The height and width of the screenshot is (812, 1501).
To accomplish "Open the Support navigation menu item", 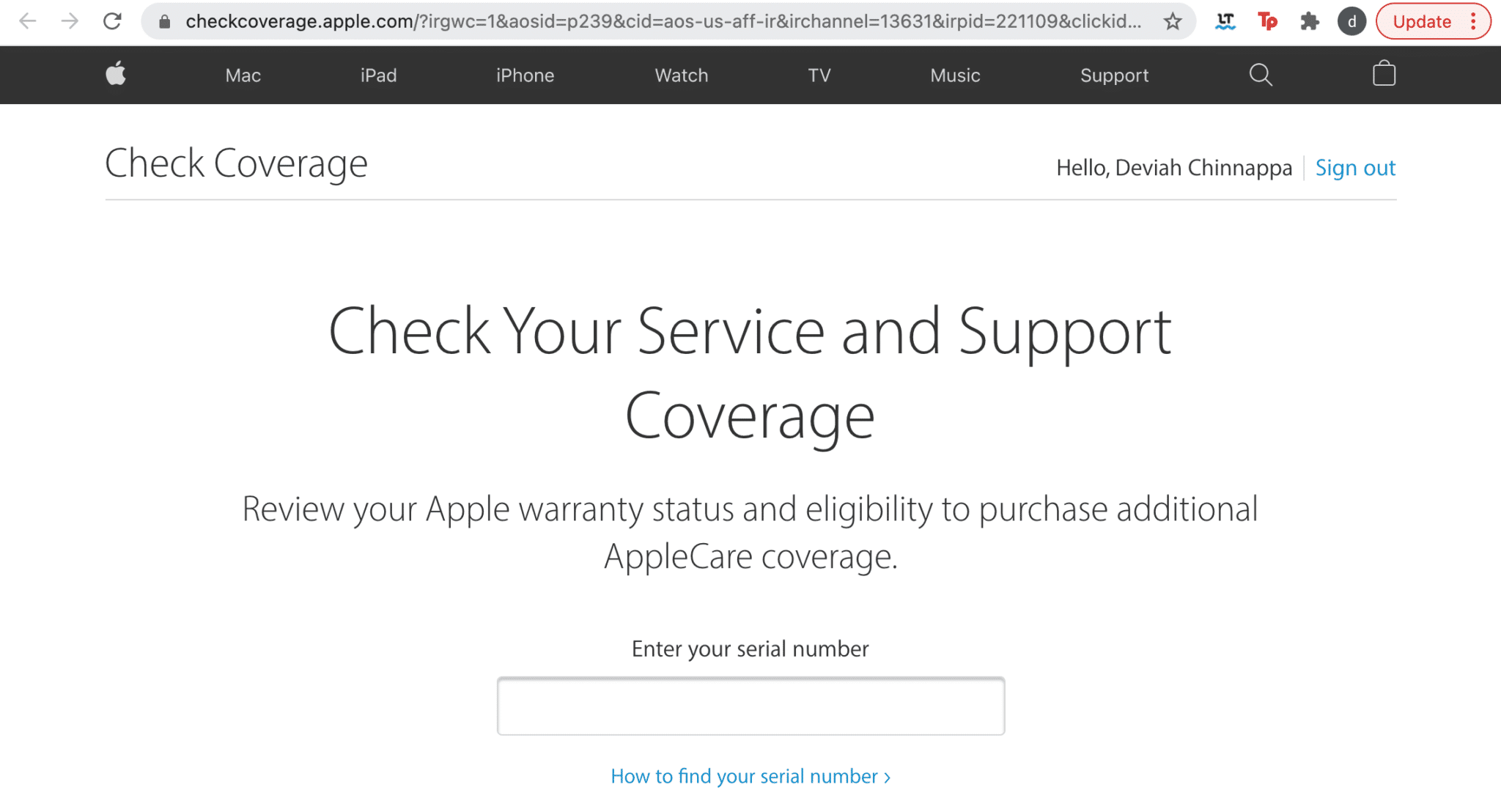I will [1114, 75].
